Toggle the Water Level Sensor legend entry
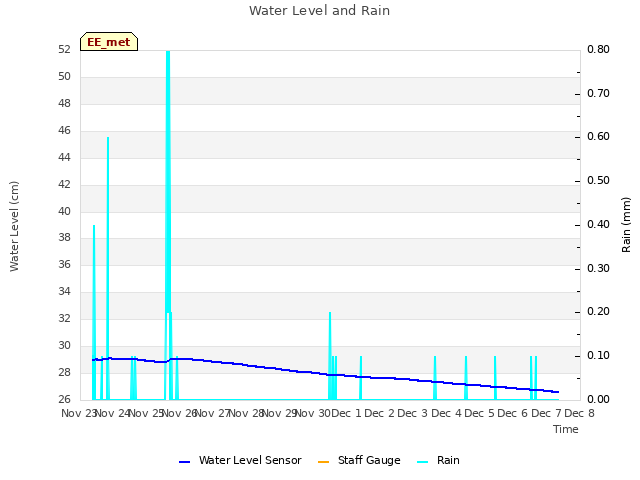This screenshot has width=640, height=480. pyautogui.click(x=240, y=460)
